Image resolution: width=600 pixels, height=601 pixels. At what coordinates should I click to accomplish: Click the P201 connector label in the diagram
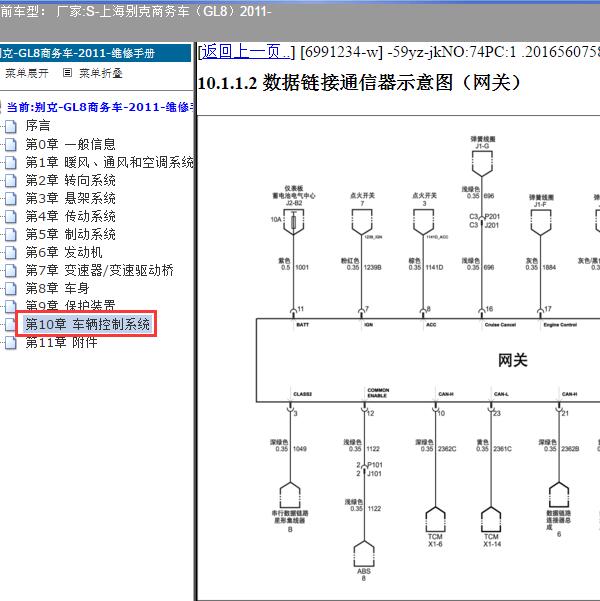click(x=492, y=217)
